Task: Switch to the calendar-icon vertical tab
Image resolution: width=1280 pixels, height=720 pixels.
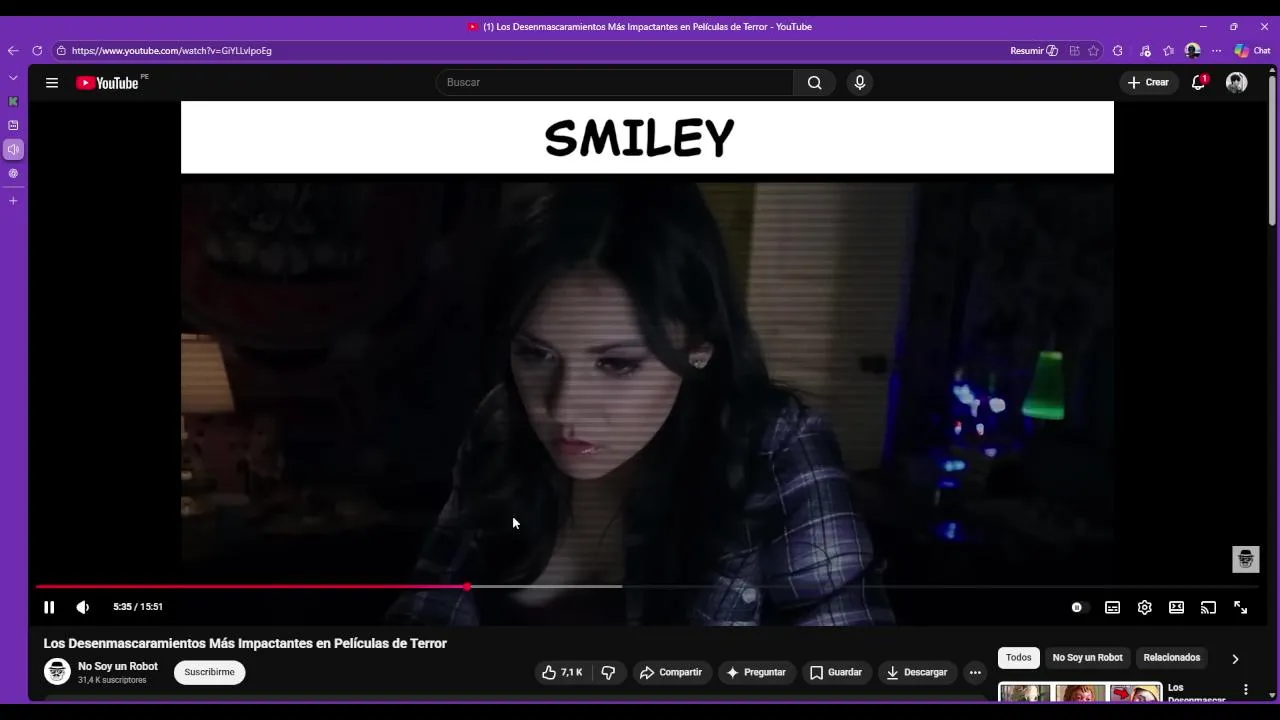Action: point(13,126)
